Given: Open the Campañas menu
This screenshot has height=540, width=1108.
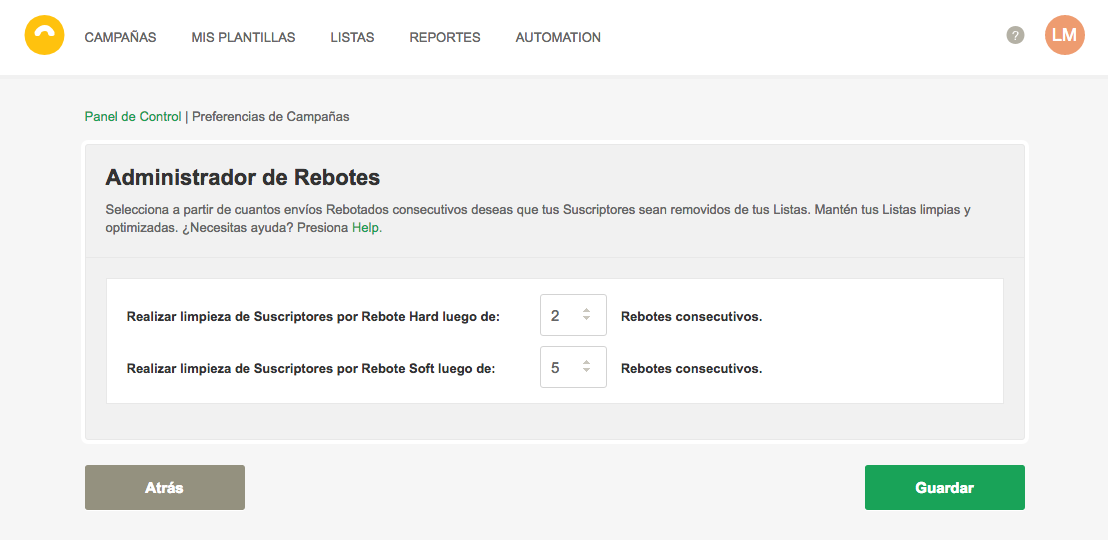Looking at the screenshot, I should 120,37.
